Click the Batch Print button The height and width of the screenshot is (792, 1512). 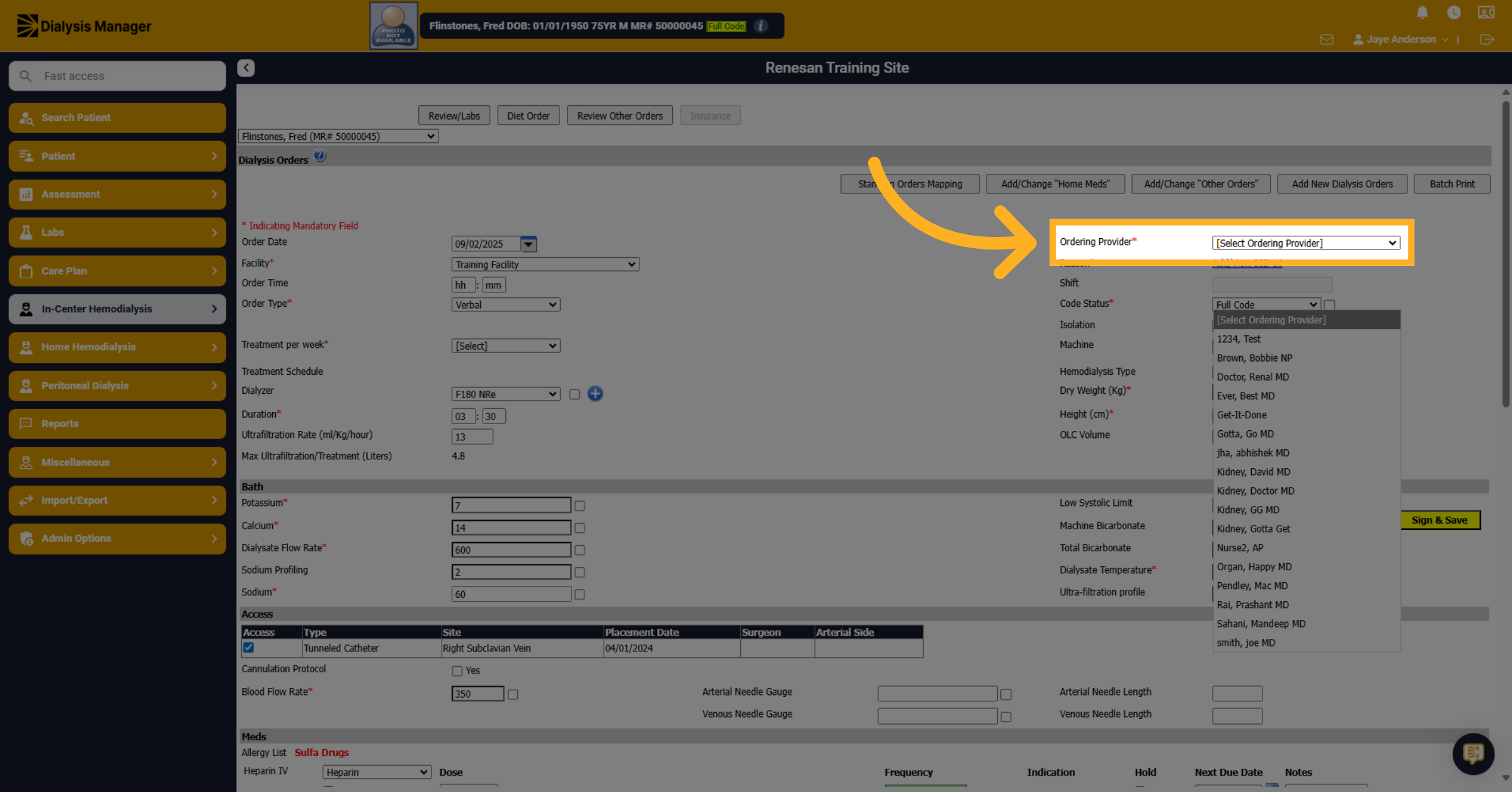(1452, 184)
